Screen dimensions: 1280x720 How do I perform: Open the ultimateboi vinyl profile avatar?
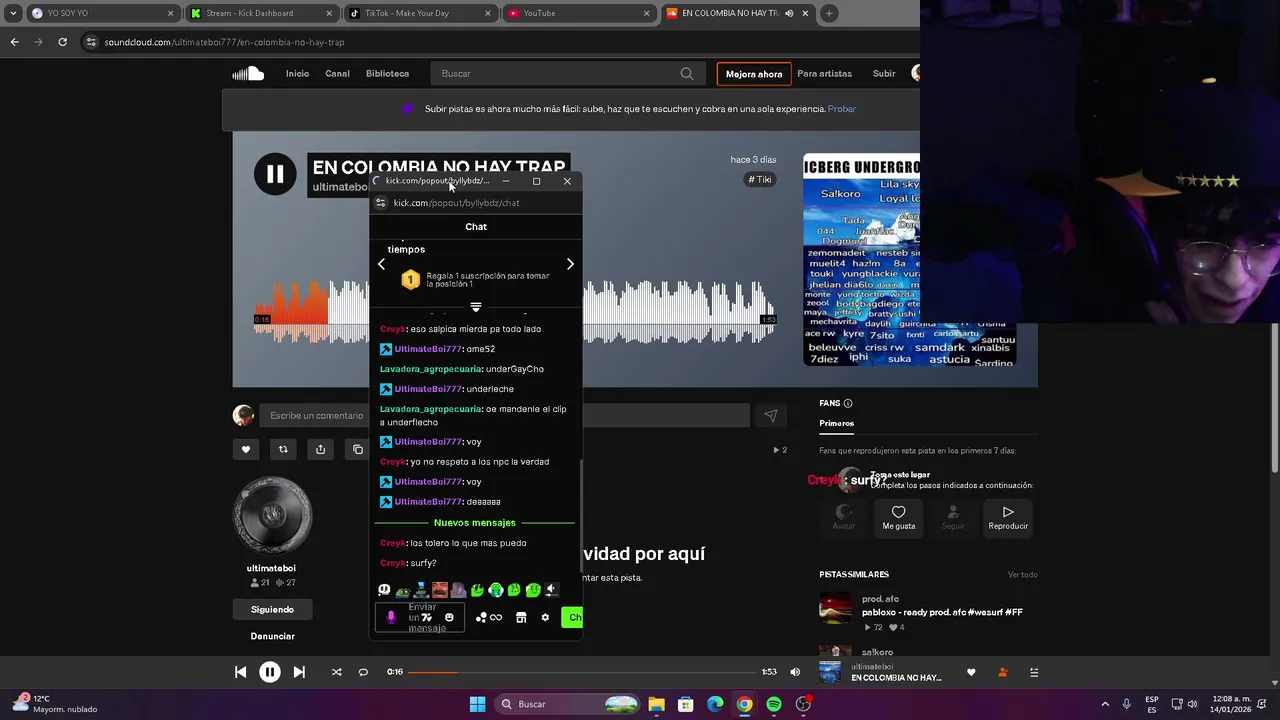tap(272, 515)
